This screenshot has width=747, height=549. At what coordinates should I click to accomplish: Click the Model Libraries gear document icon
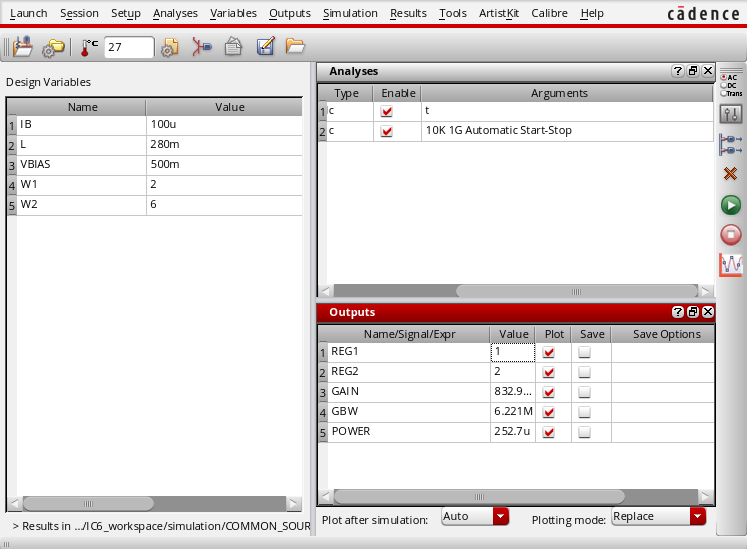pos(170,47)
